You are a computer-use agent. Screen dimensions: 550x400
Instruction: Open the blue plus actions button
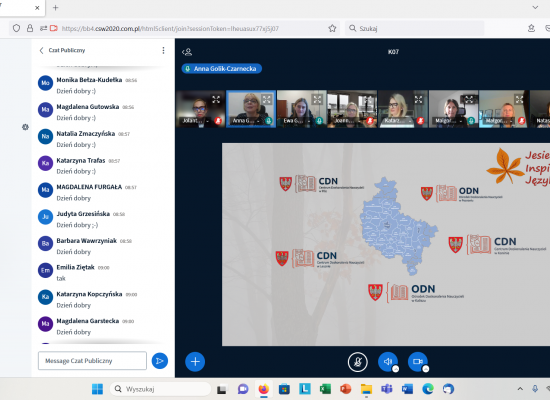tap(195, 361)
